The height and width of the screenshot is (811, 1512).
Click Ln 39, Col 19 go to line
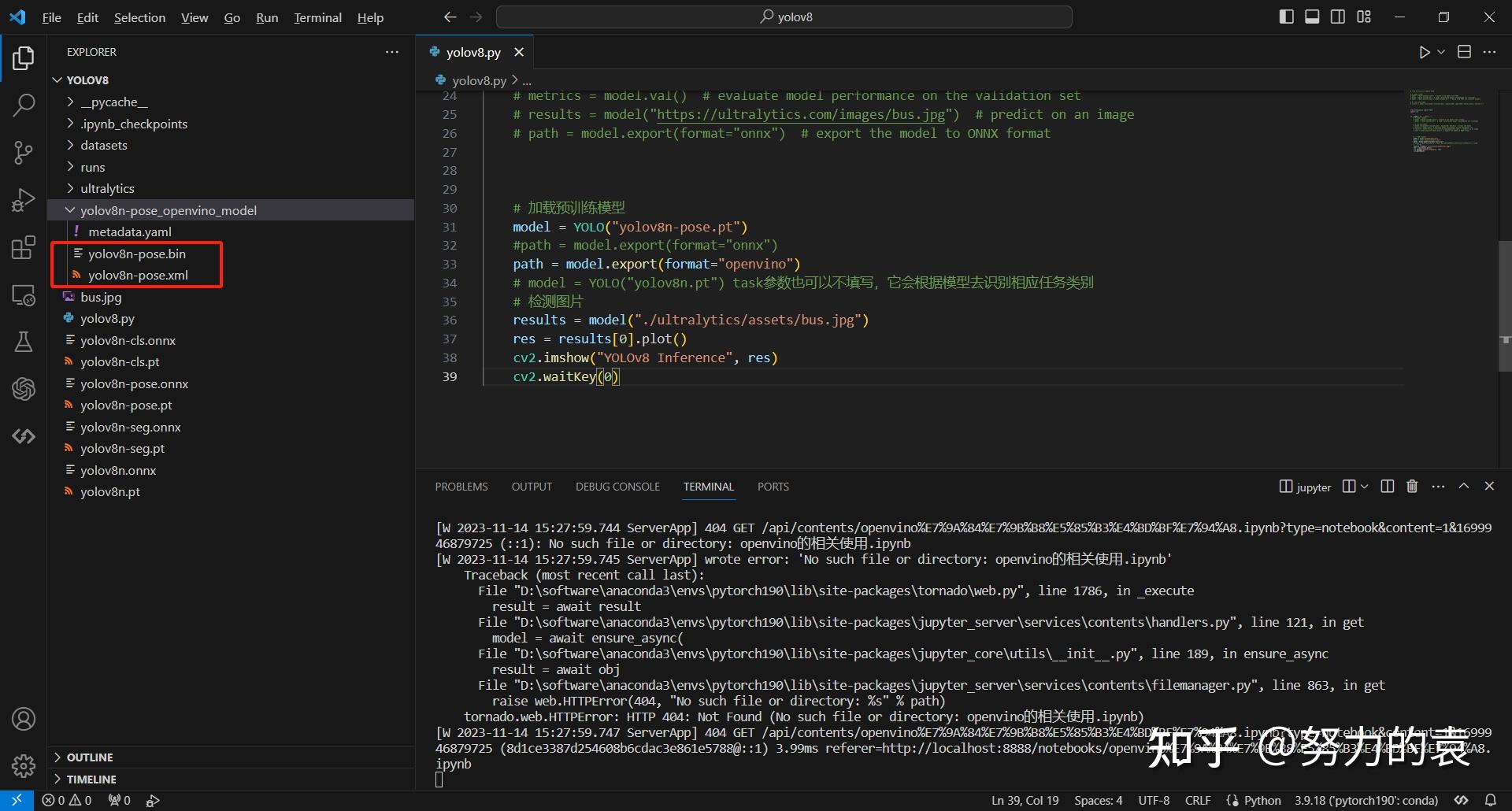1025,800
